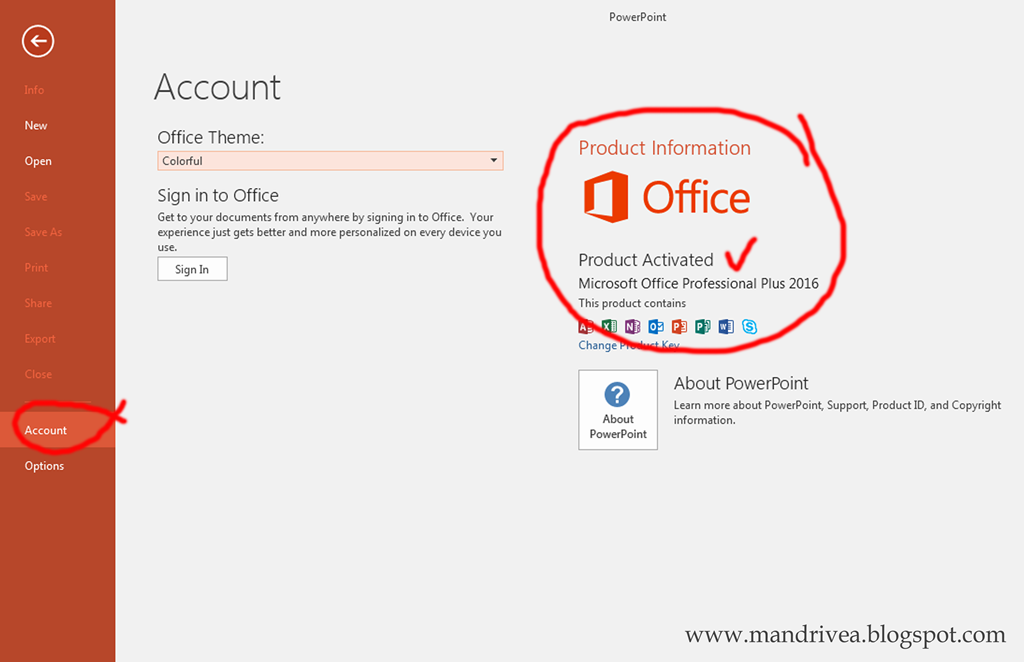Click the Sign In button
The height and width of the screenshot is (662, 1024).
(x=192, y=269)
